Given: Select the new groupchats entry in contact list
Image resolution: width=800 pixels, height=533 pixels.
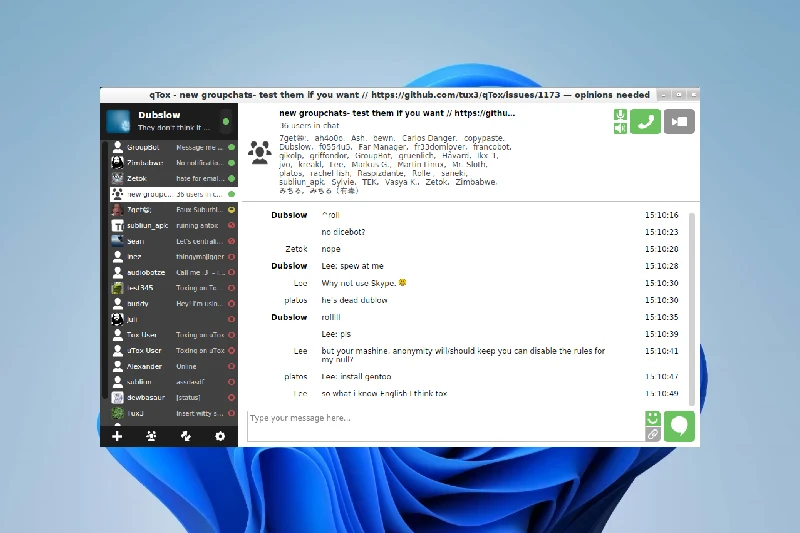Looking at the screenshot, I should click(173, 194).
